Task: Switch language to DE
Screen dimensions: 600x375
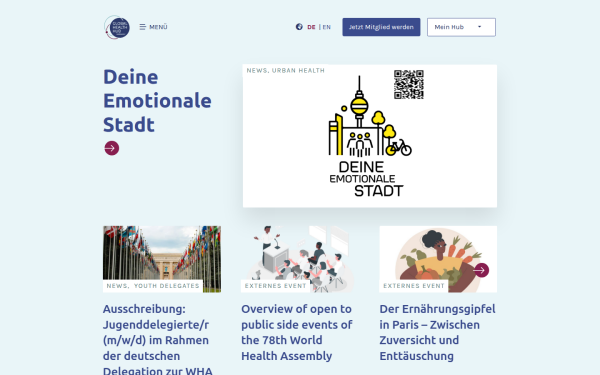Action: tap(311, 27)
